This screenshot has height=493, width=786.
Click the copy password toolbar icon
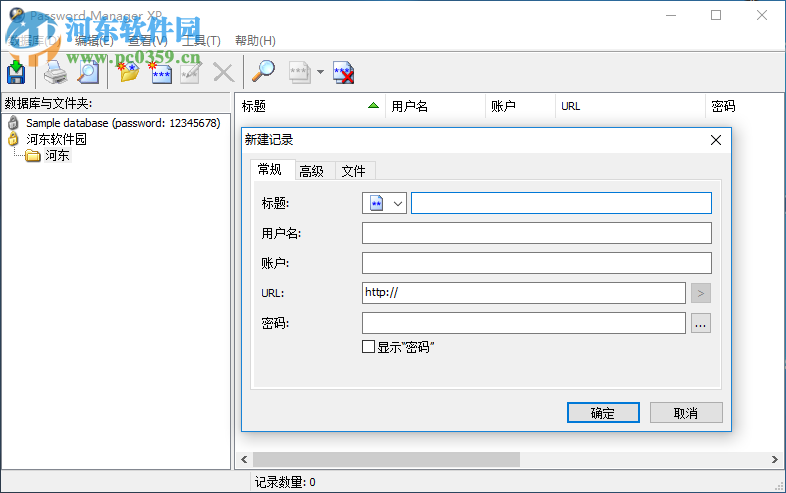point(300,72)
